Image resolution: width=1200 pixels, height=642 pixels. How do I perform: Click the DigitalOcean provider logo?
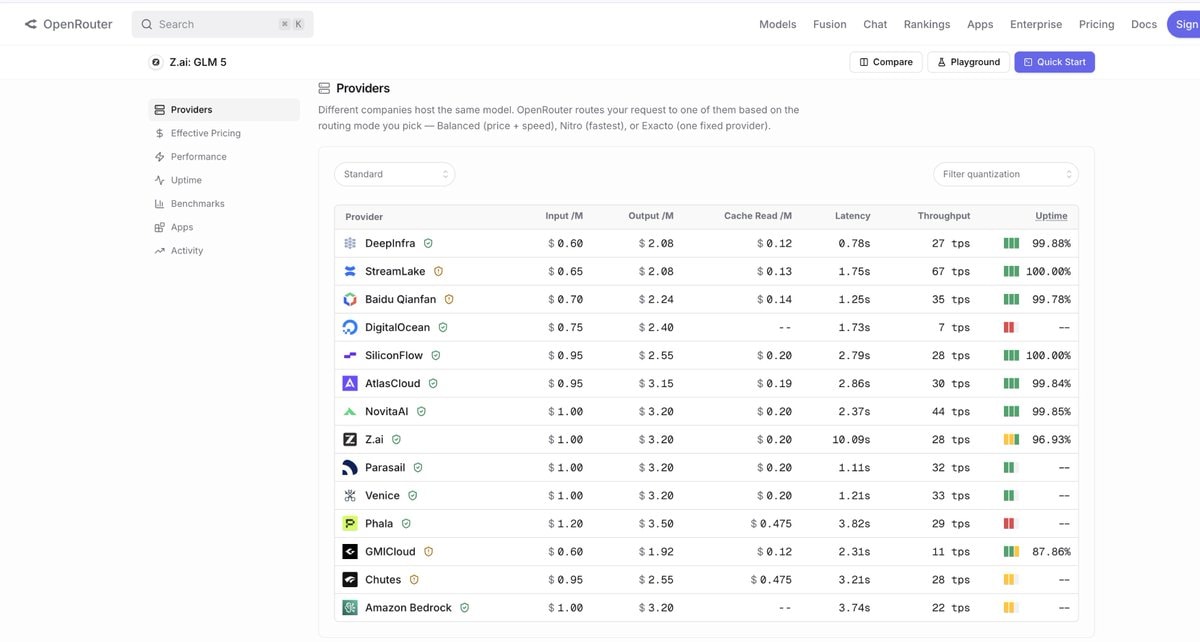click(350, 327)
